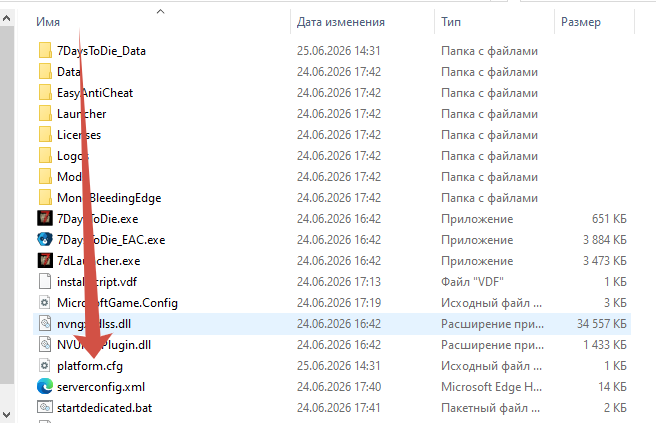Toggle sort direction arrow above Имя
The image size is (656, 441).
pos(160,11)
